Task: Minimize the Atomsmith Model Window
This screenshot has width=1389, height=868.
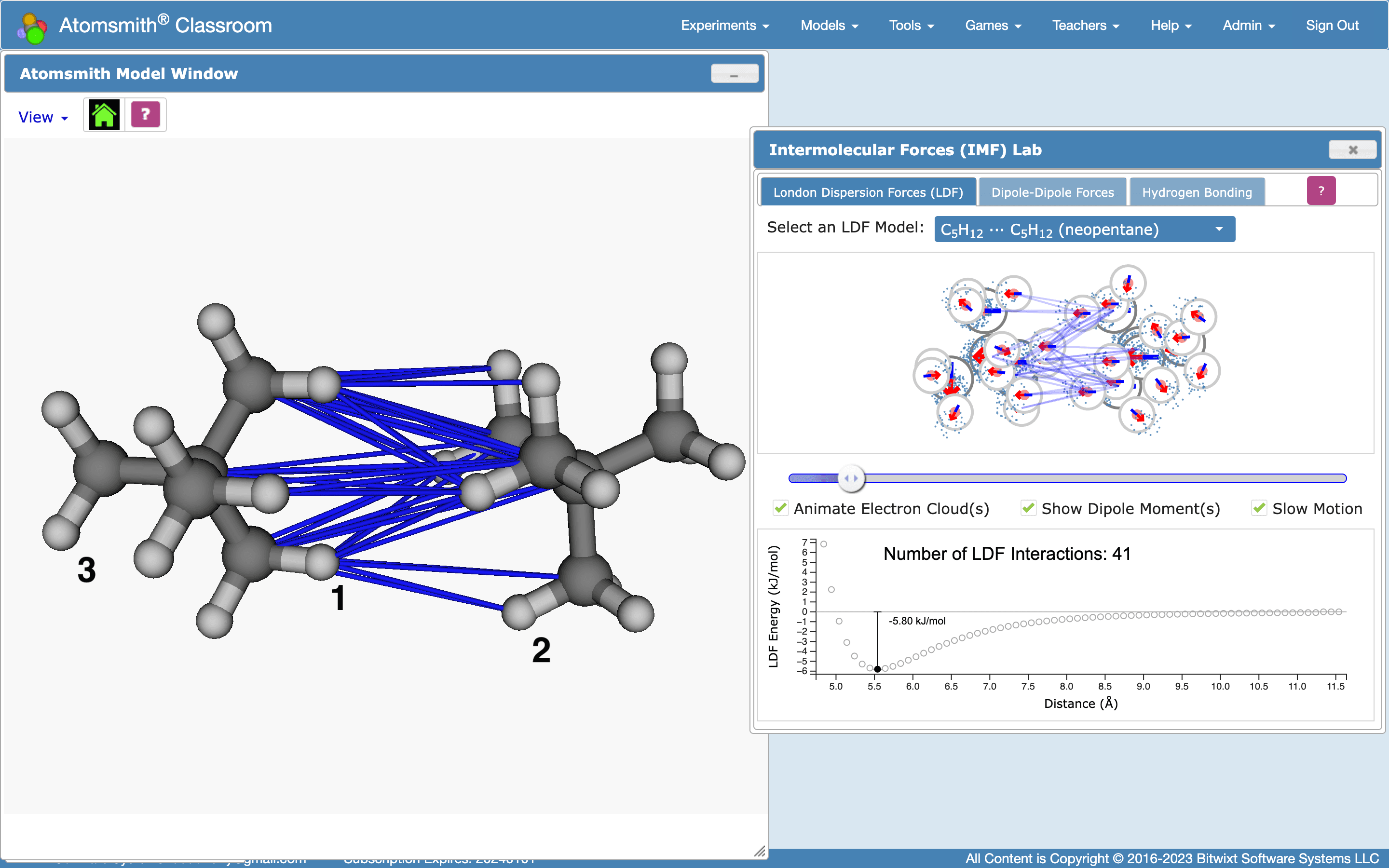Action: pyautogui.click(x=734, y=74)
